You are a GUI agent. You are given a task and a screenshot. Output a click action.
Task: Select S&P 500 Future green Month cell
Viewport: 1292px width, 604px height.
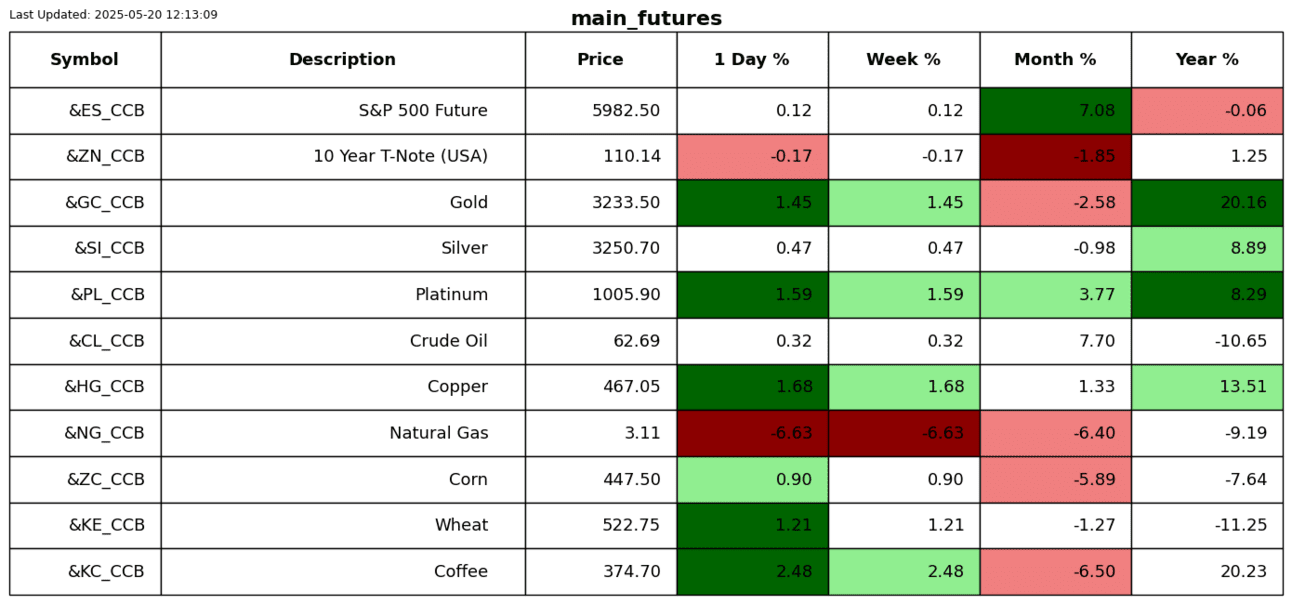(1055, 111)
